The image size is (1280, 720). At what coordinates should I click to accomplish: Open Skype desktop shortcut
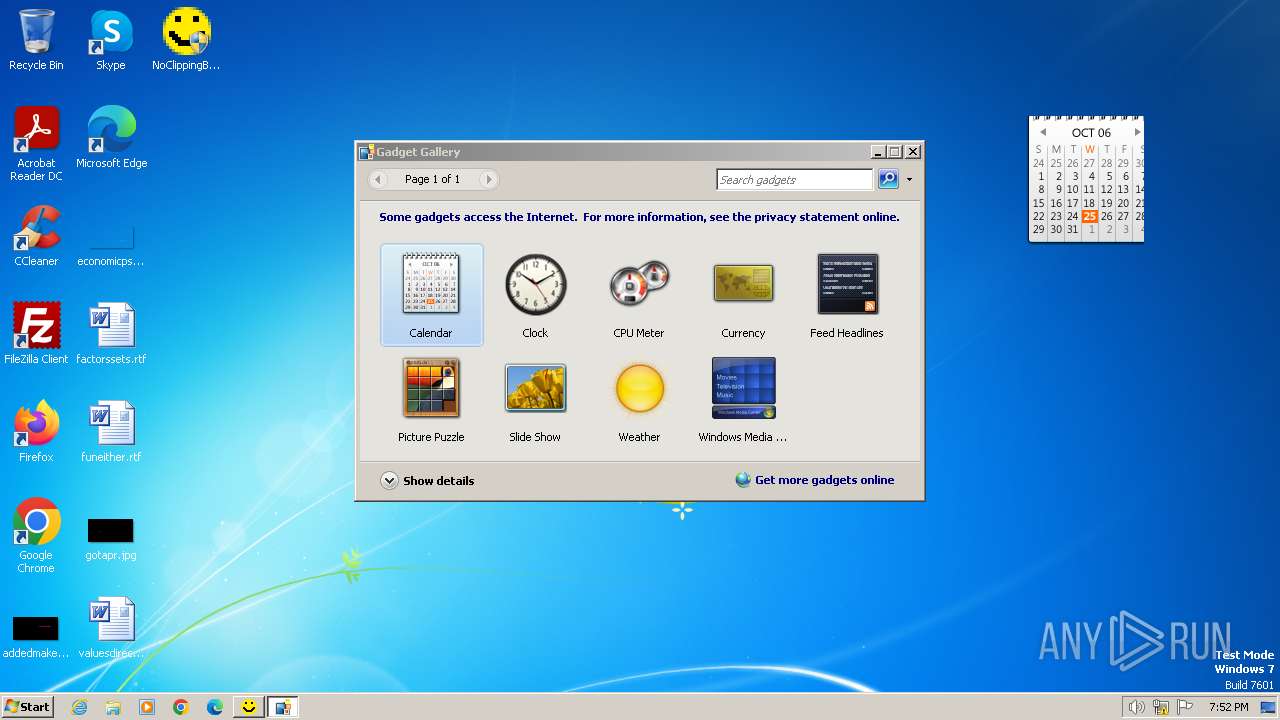pyautogui.click(x=111, y=40)
